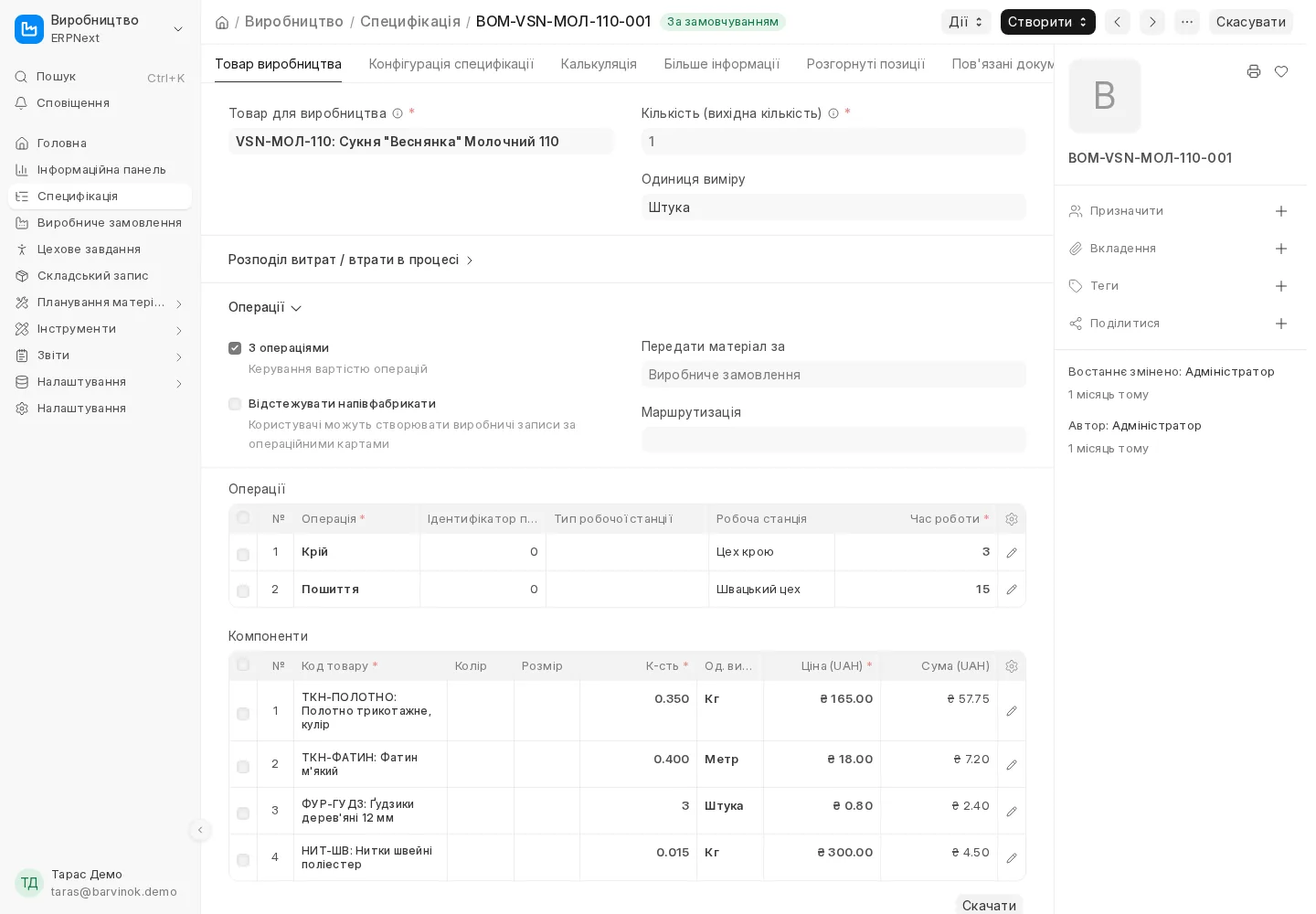Viewport: 1316px width, 914px height.
Task: Switch to Калькуляція tab
Action: pos(599,64)
